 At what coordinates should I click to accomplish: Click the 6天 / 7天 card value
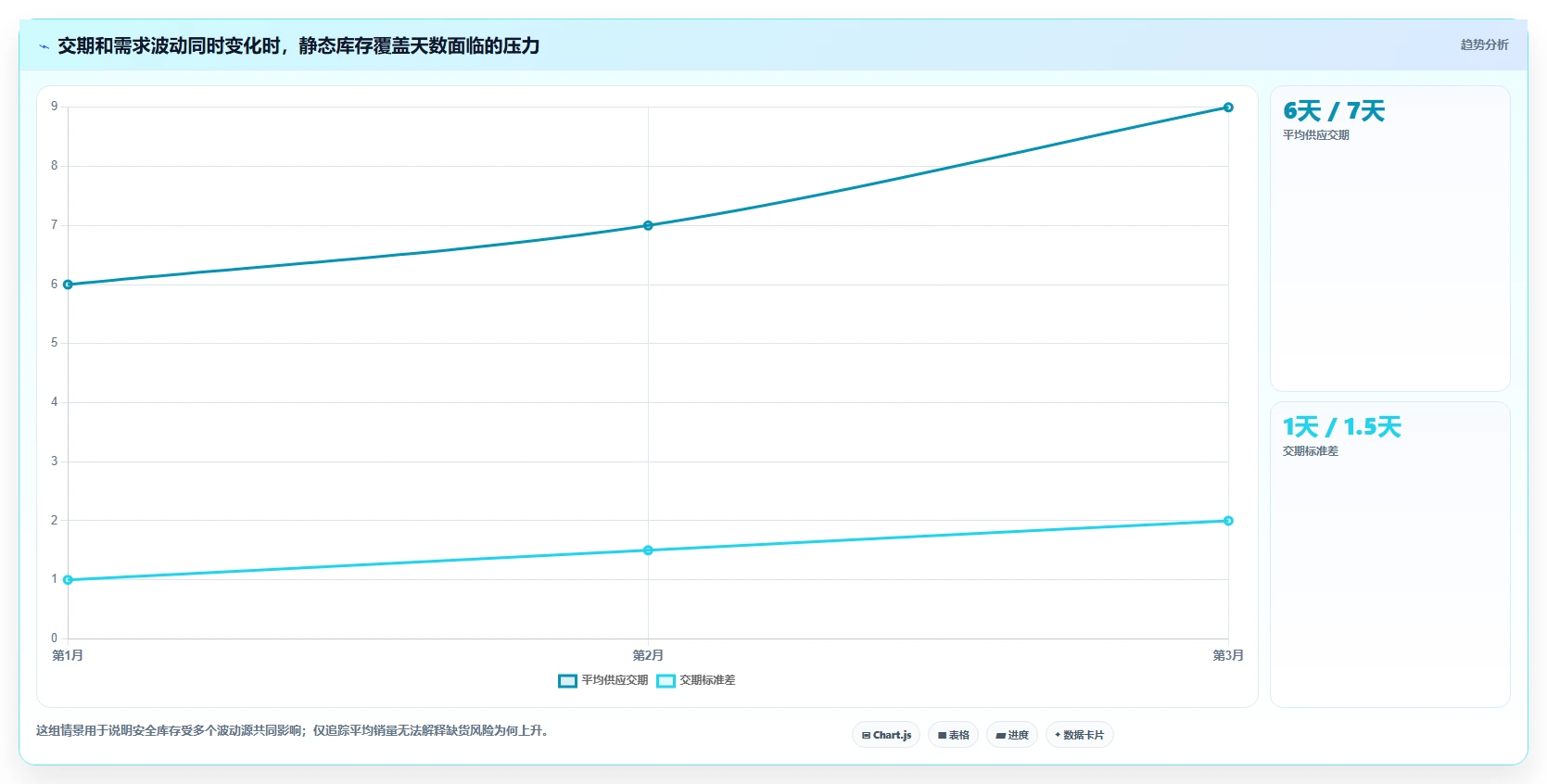pos(1334,111)
